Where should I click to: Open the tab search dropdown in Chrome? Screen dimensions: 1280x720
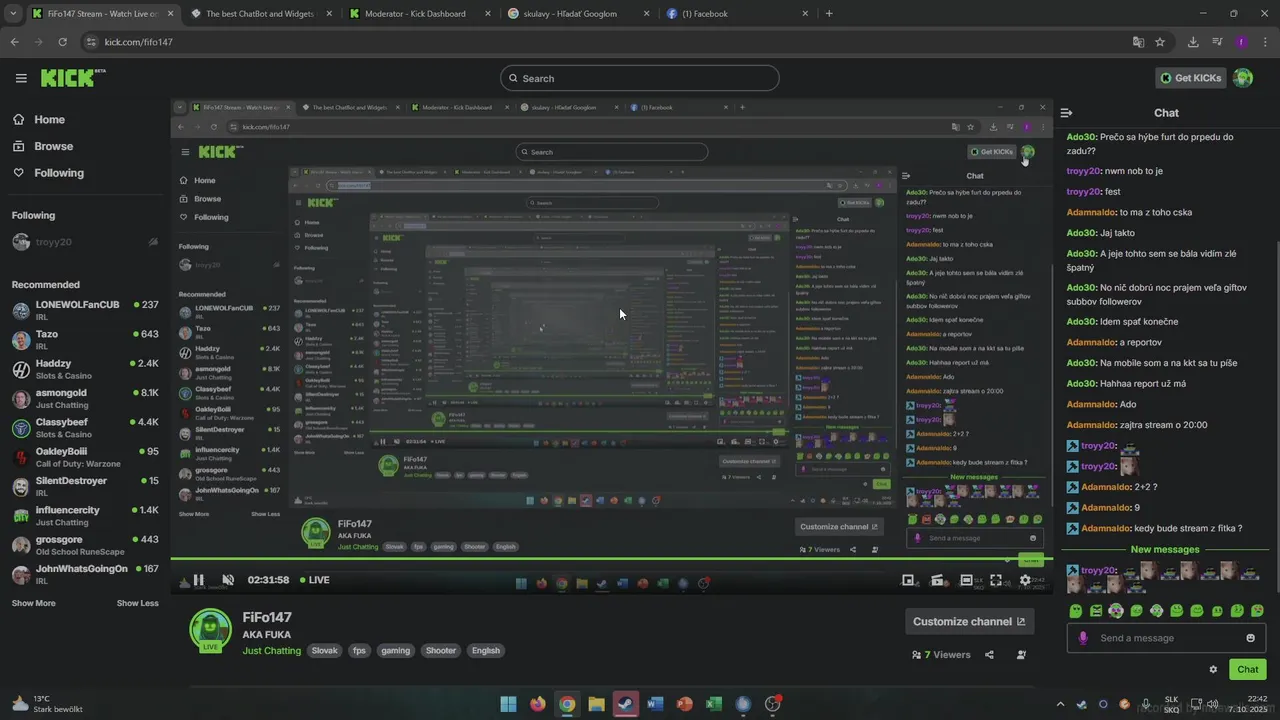14,14
